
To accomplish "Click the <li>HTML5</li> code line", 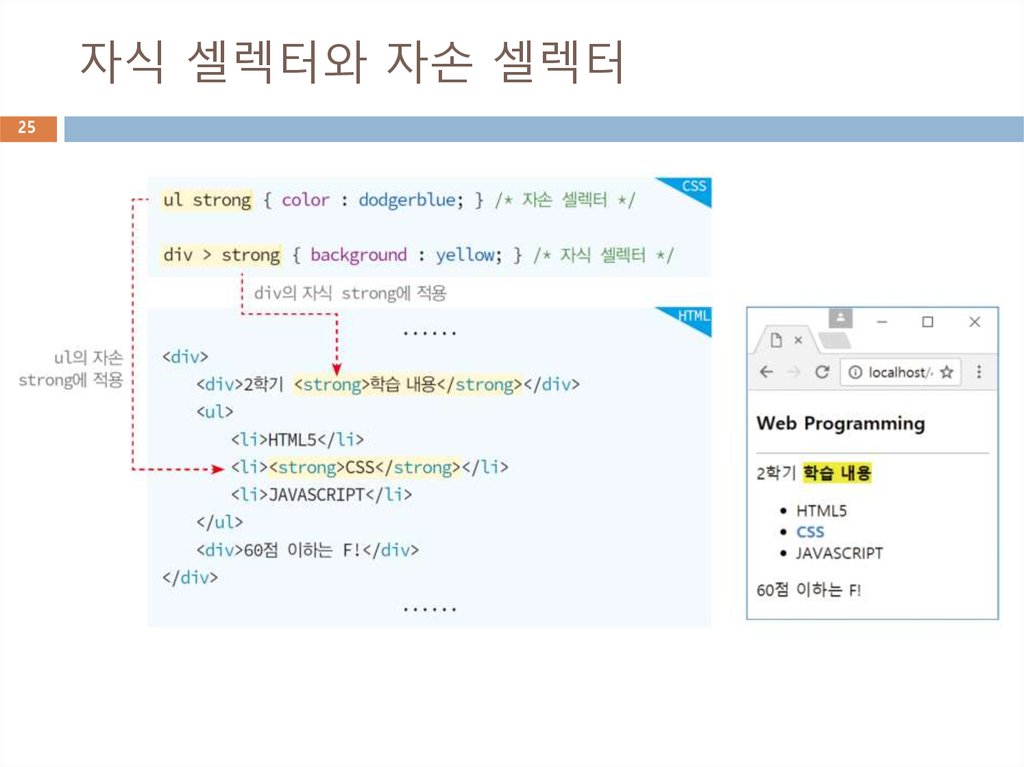I will pos(297,439).
